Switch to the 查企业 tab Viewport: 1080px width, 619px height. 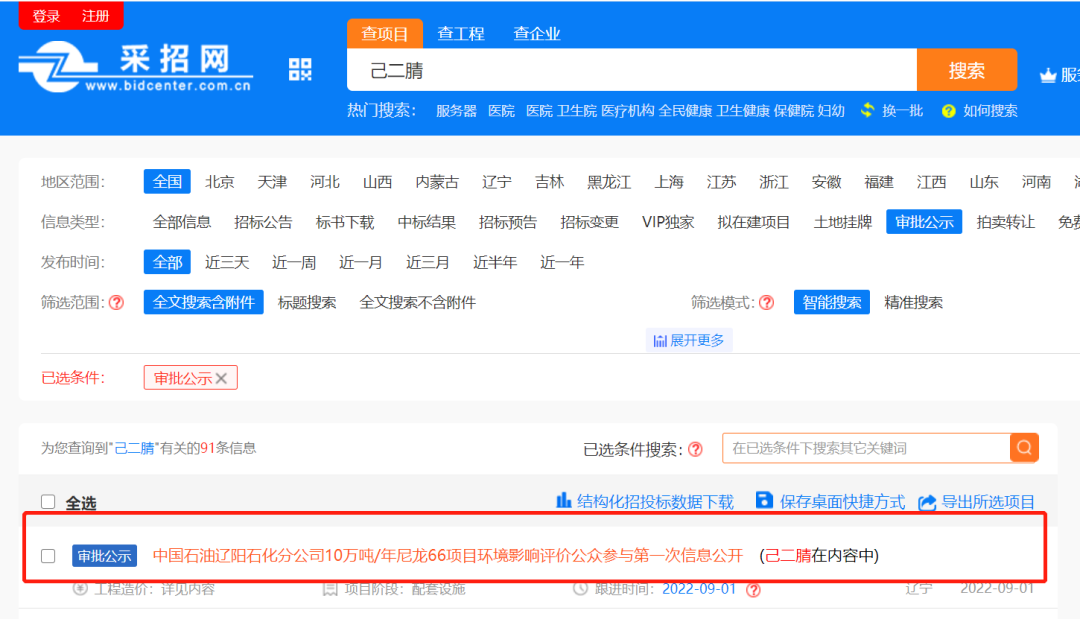click(537, 34)
